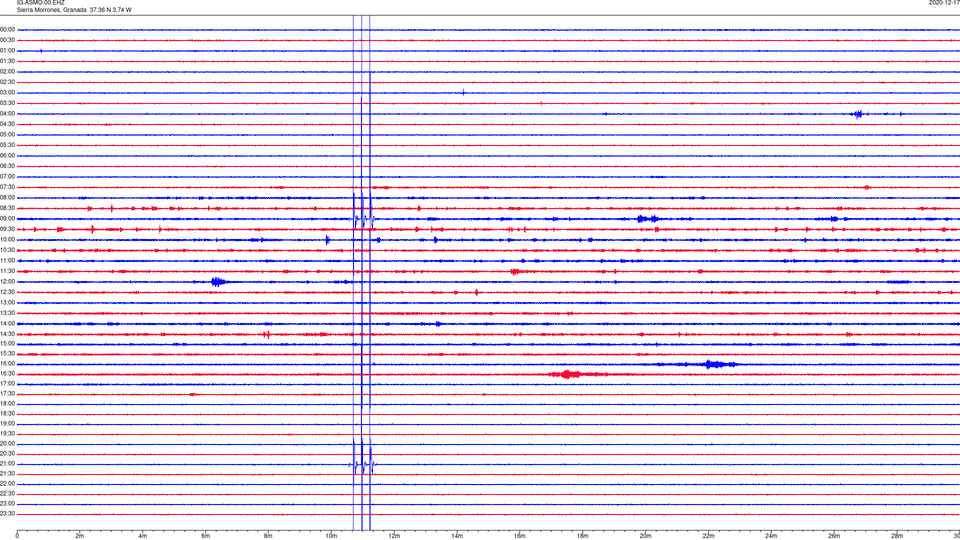Select the 04:00 trace time label
The width and height of the screenshot is (960, 540).
7,113
